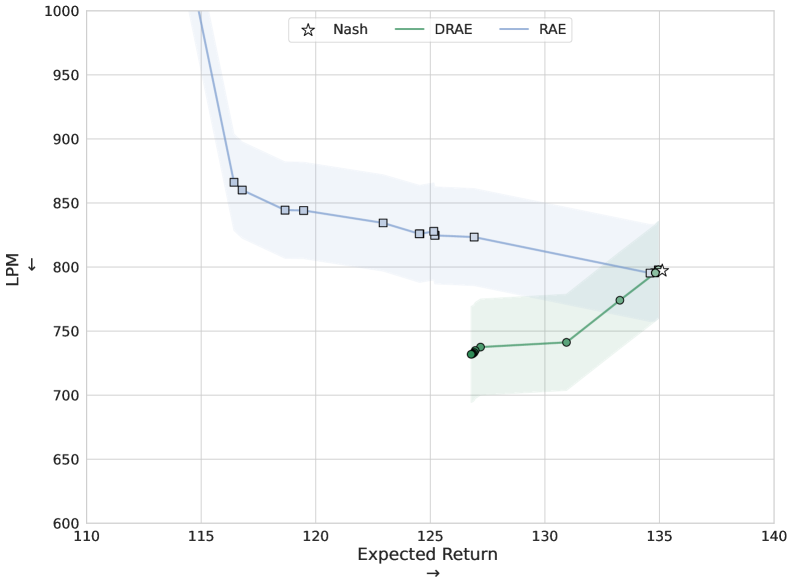The image size is (793, 588).
Task: Click the RAE square marker near return 127
Action: click(474, 237)
